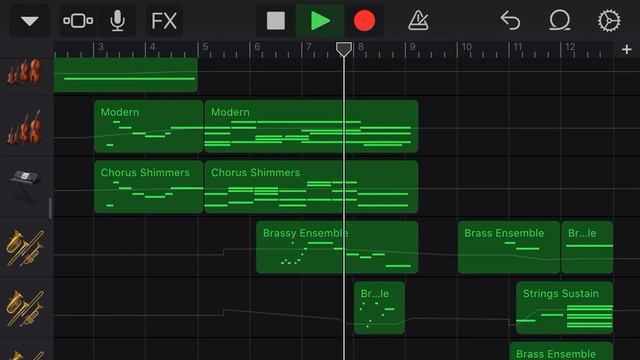Select the Strings Sustain region

coord(564,307)
